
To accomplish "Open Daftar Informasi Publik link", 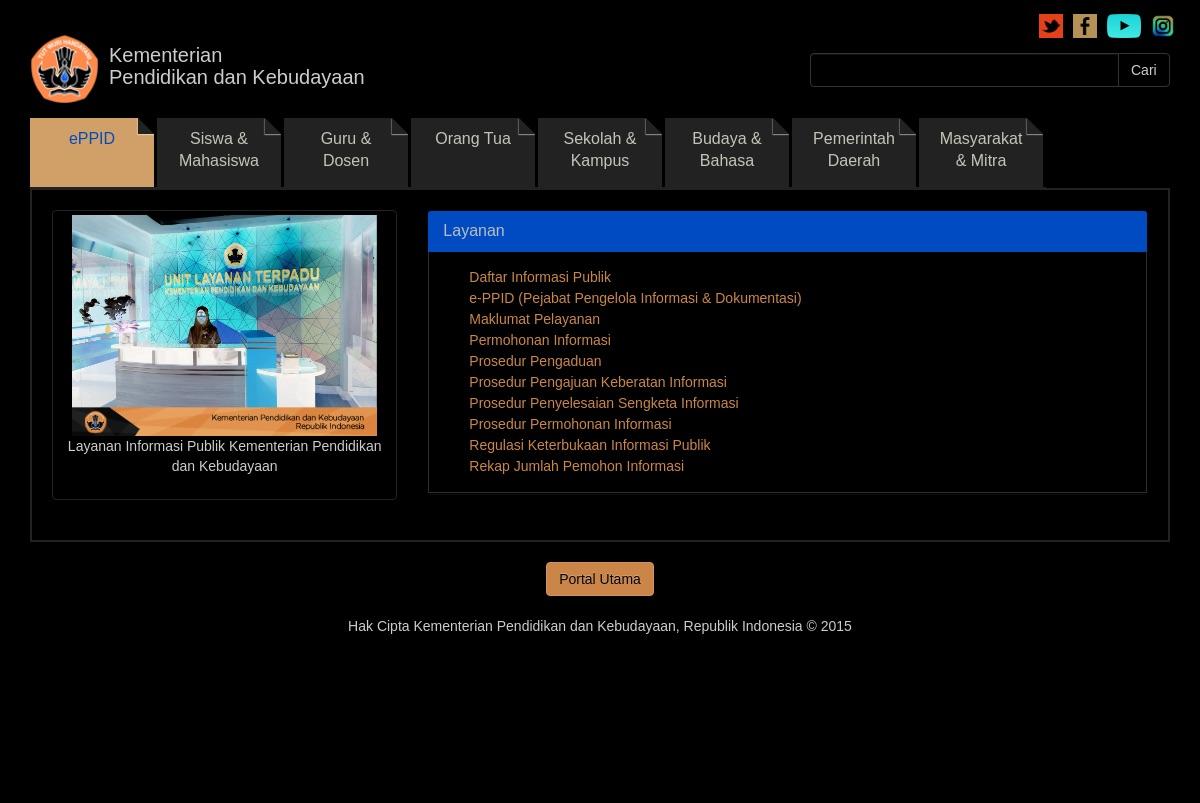I will [540, 277].
